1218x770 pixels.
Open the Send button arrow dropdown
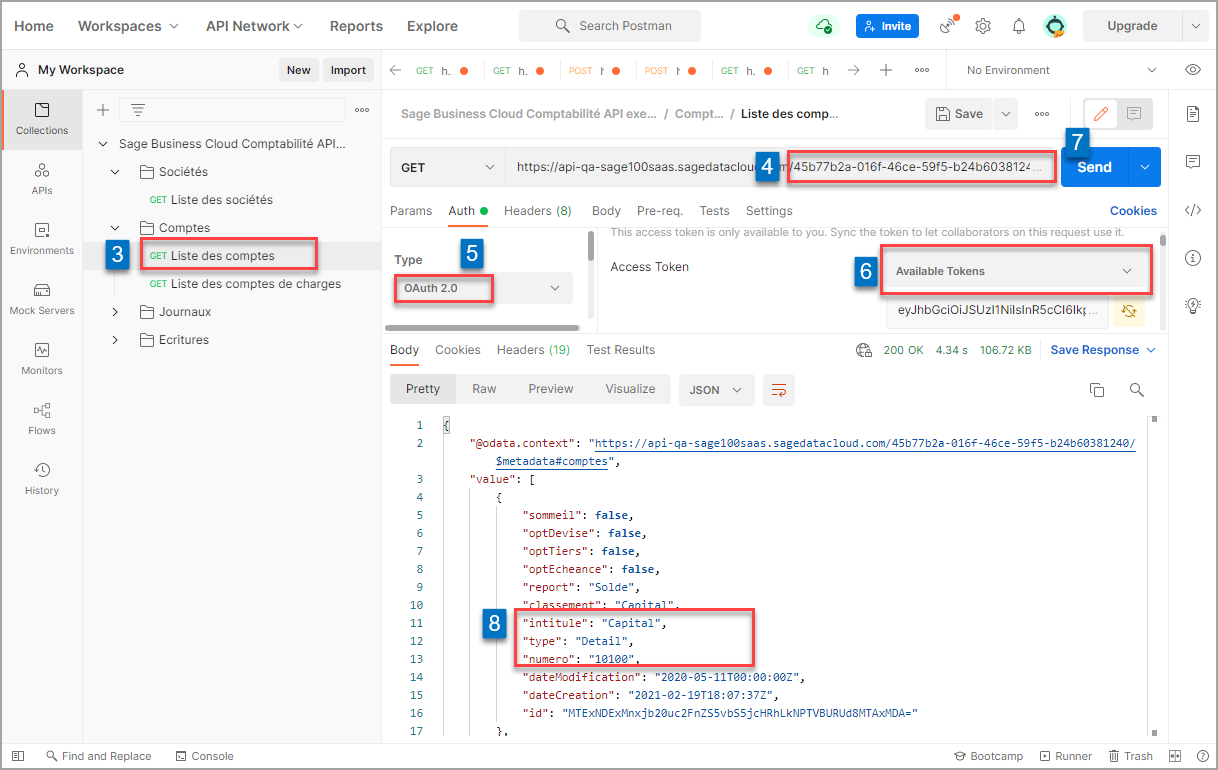point(1145,167)
